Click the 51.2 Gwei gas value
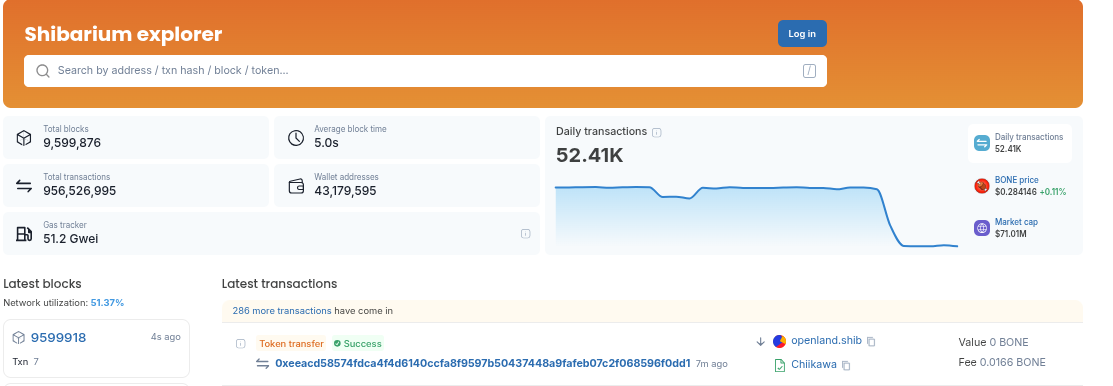 coord(71,239)
